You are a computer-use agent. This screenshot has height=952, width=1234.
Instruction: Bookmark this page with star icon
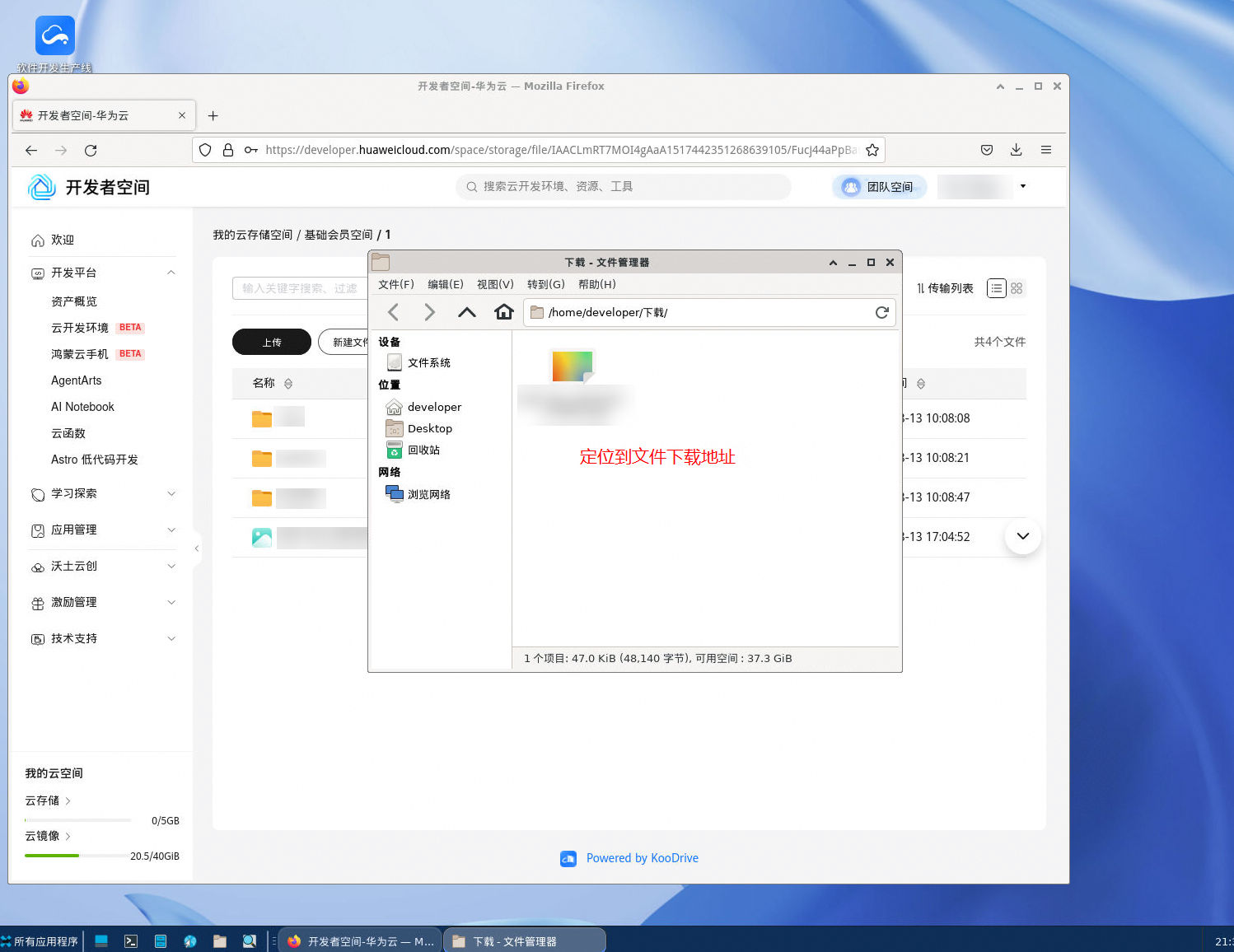pos(872,150)
